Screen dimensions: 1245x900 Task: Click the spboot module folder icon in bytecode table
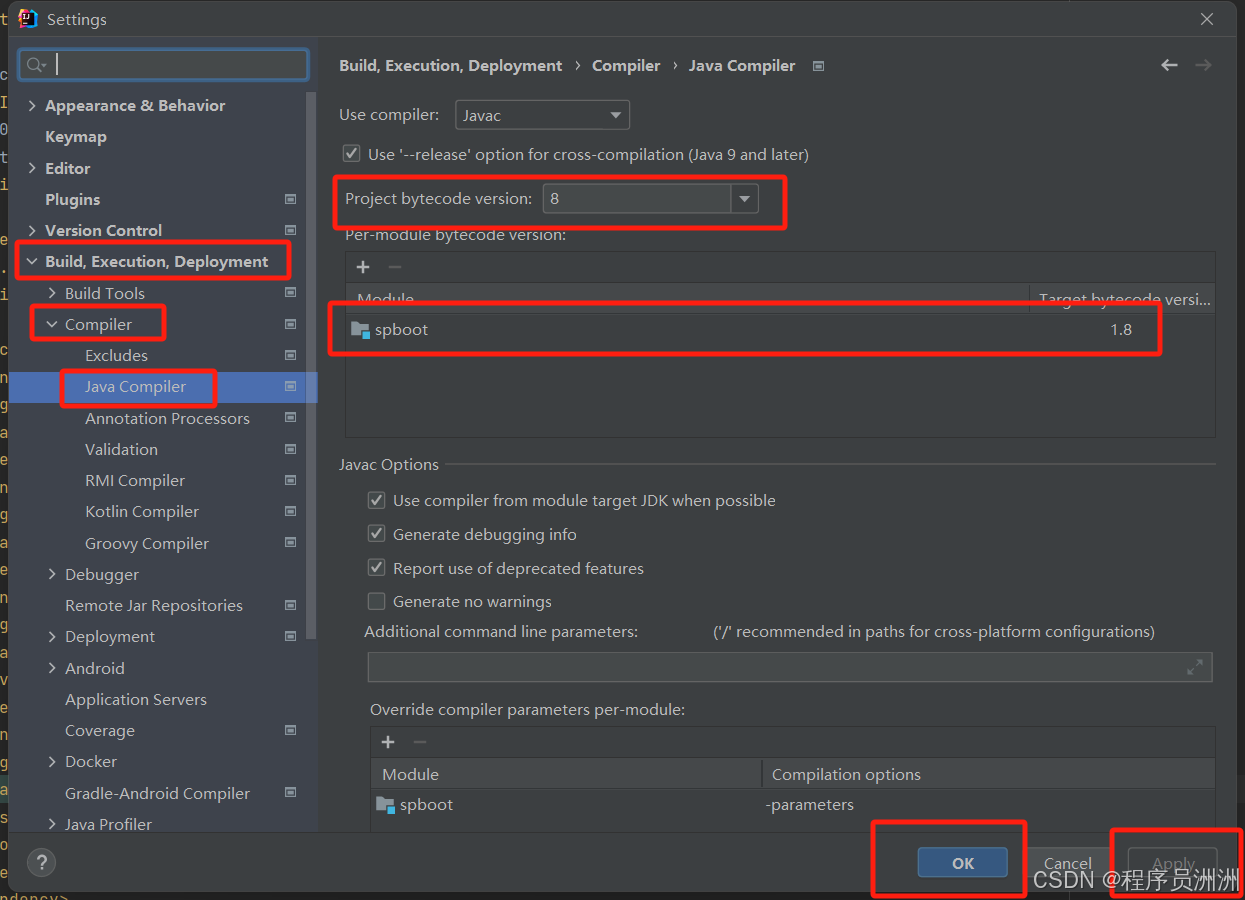tap(361, 330)
